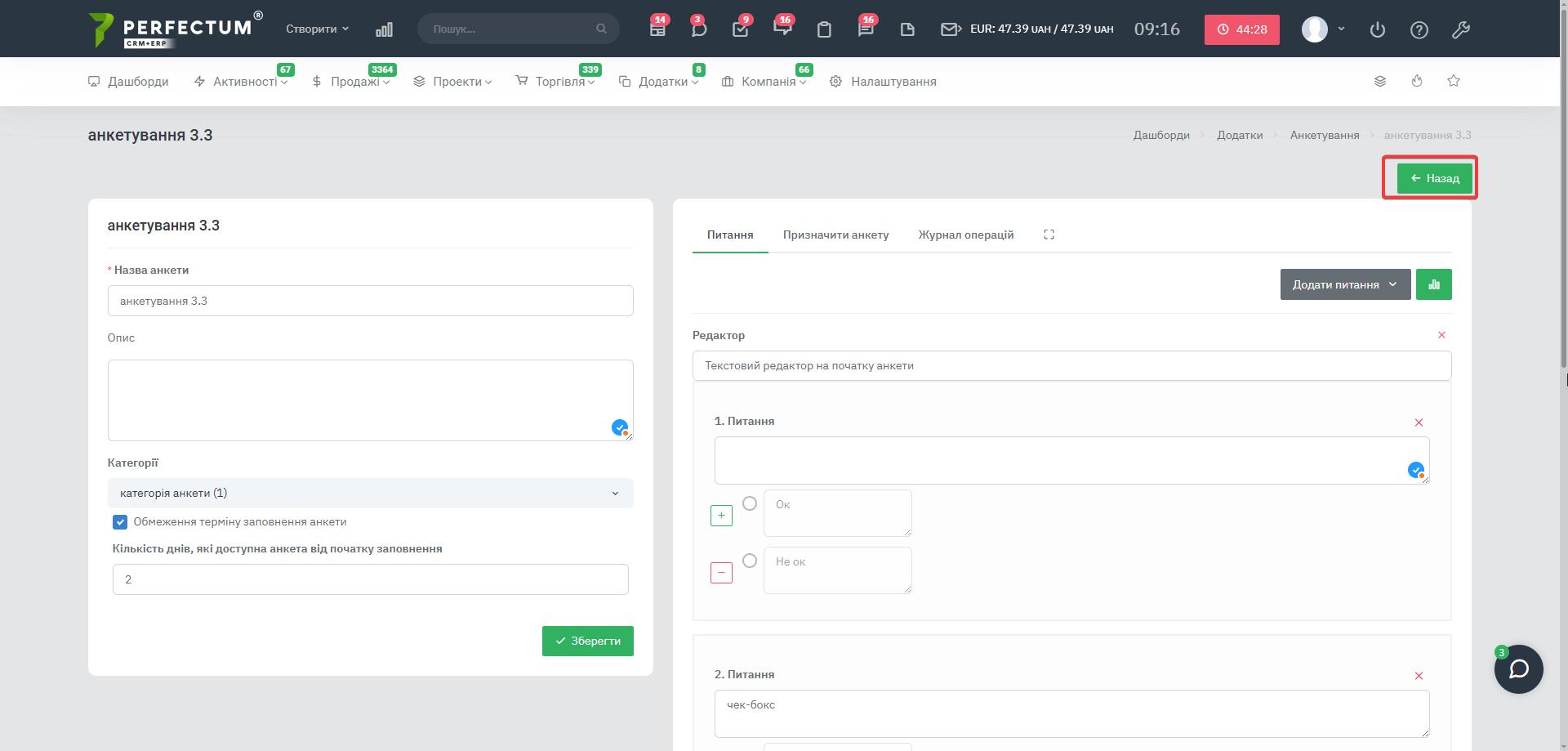Remove 'Не ок' option with red minus button

(721, 573)
